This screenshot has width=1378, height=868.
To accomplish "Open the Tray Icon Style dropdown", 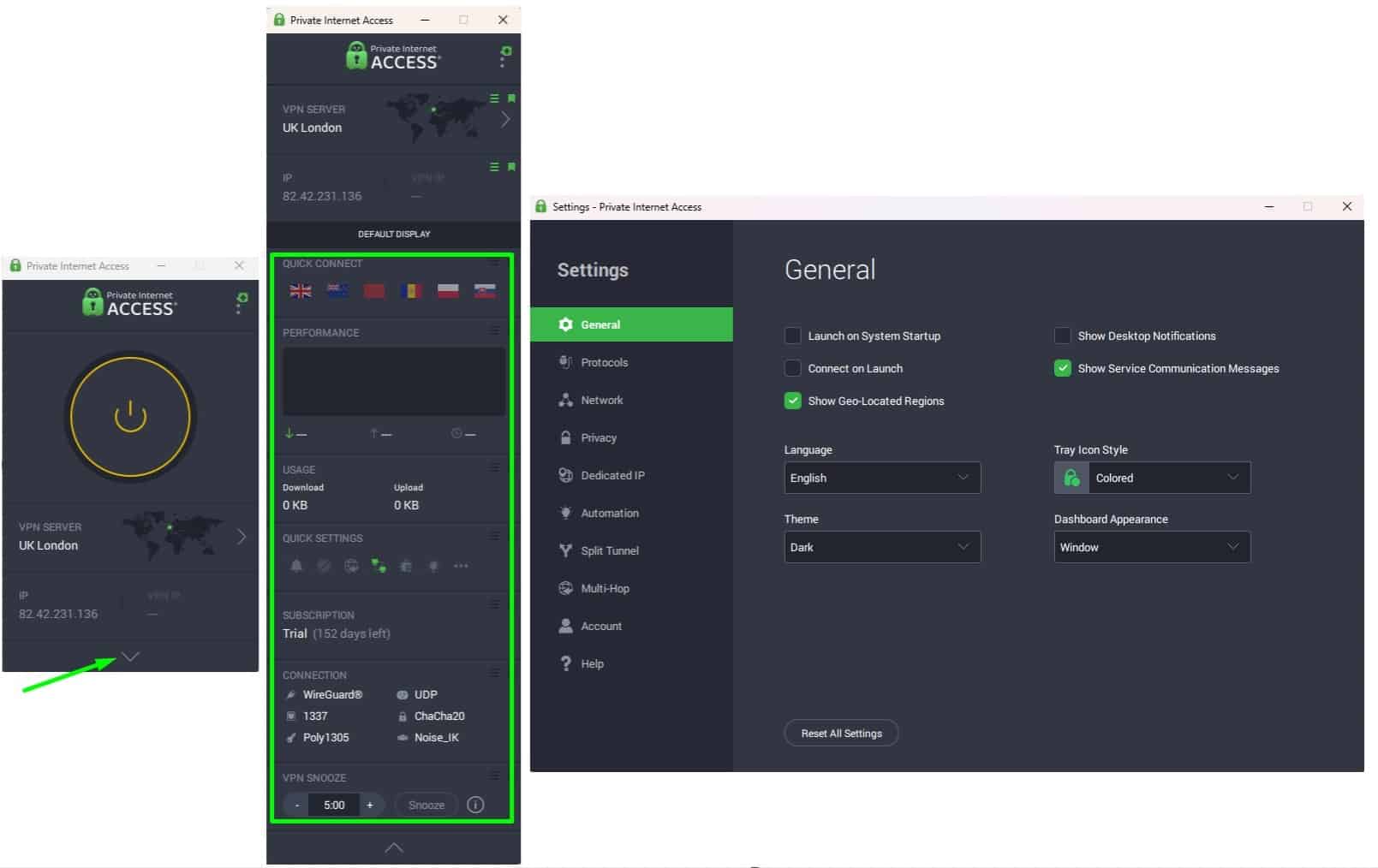I will [1152, 478].
